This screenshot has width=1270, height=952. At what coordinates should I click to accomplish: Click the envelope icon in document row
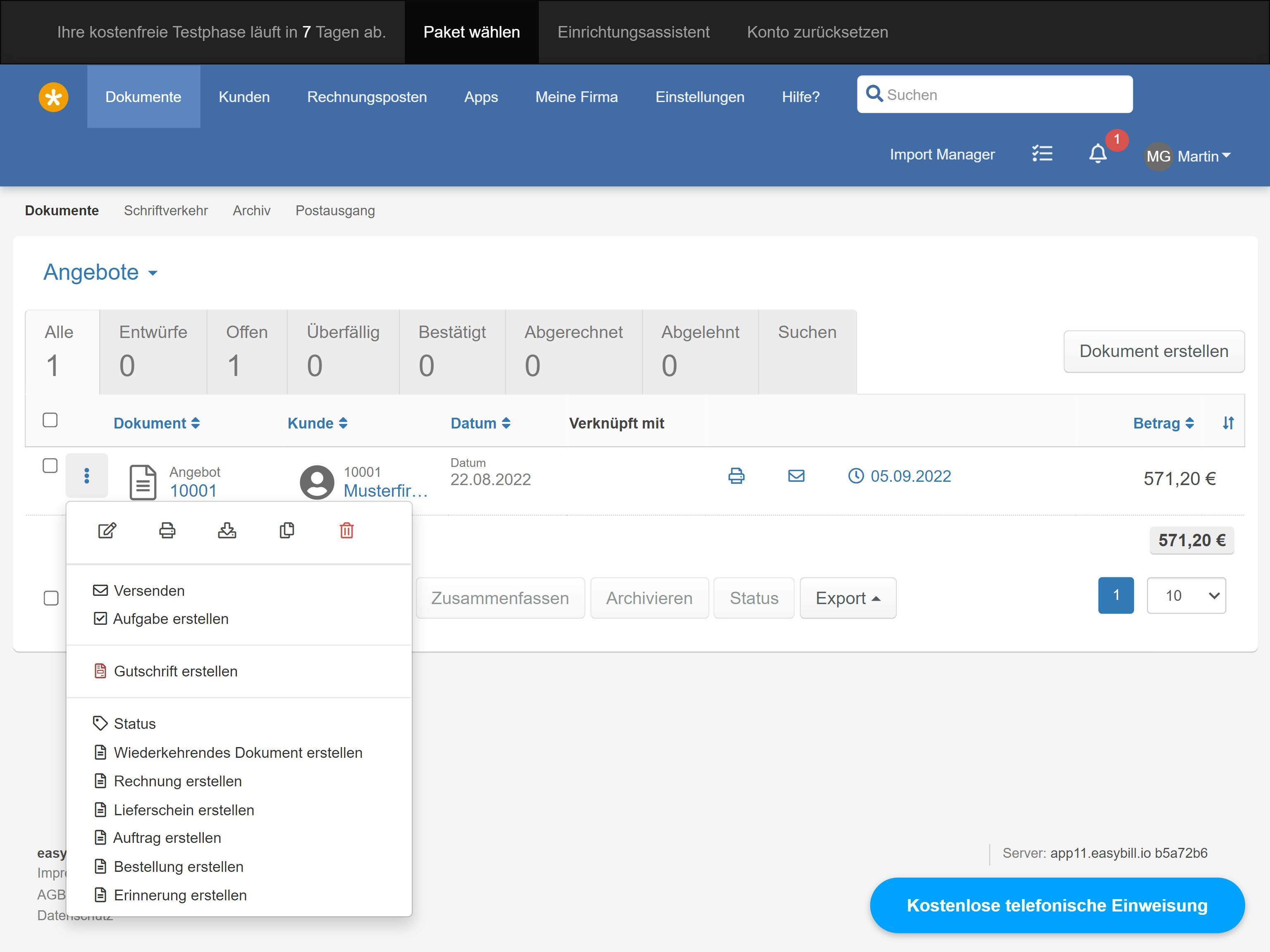pos(796,476)
